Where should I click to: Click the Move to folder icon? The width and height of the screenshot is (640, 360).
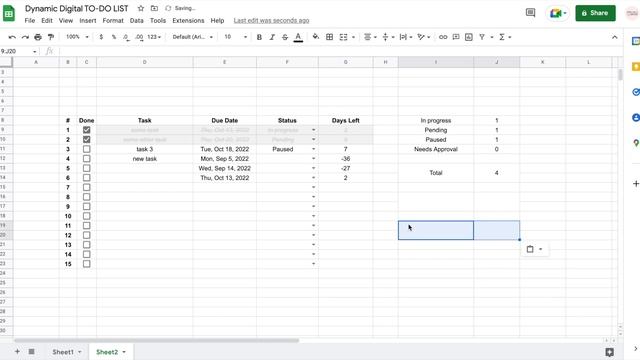[x=154, y=8]
